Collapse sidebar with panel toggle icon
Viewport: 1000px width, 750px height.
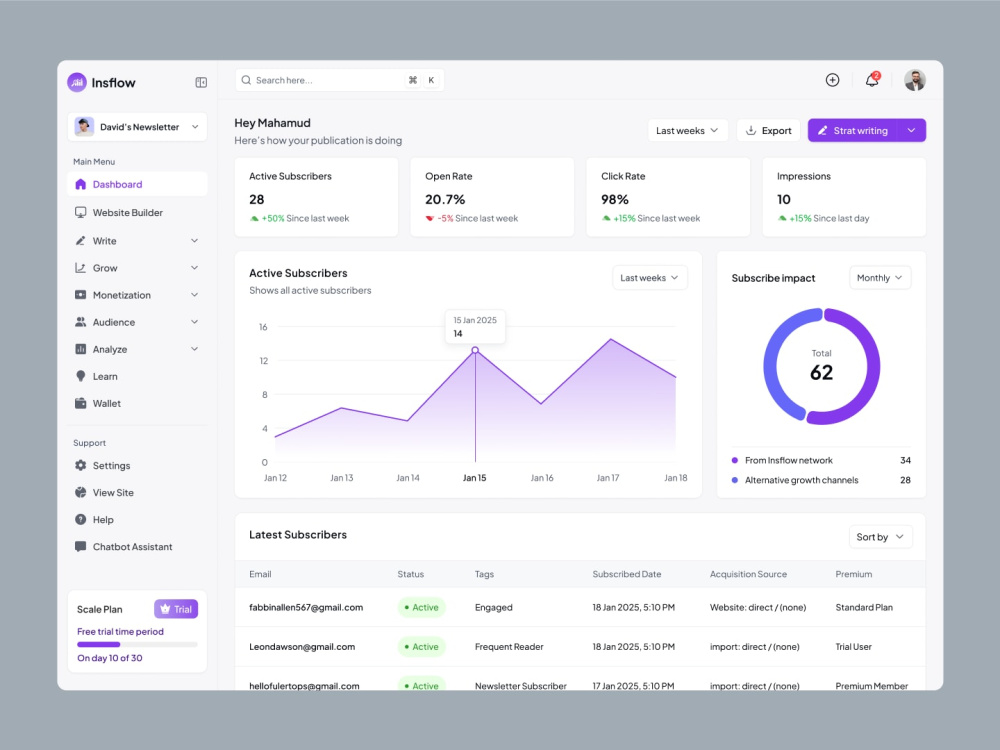[201, 82]
